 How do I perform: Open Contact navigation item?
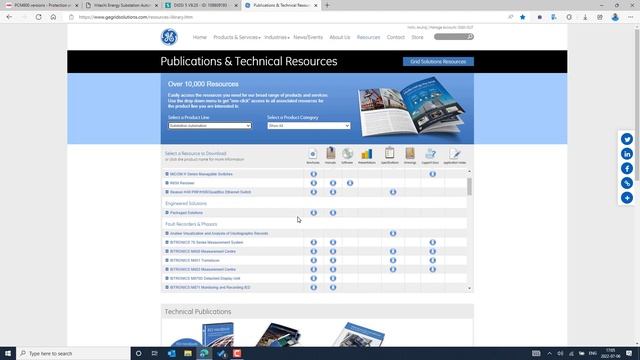396,37
